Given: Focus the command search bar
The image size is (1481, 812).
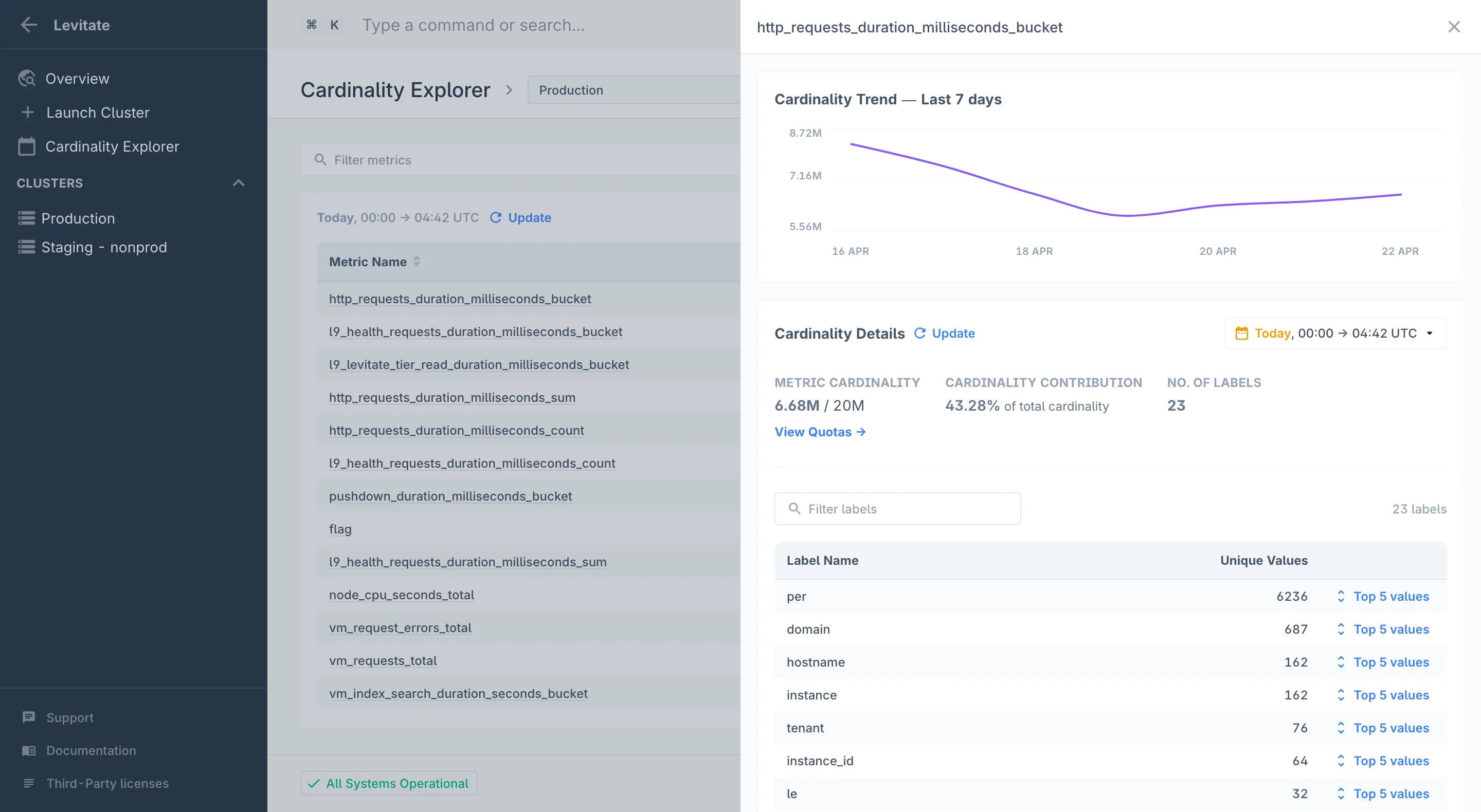Looking at the screenshot, I should pos(473,25).
